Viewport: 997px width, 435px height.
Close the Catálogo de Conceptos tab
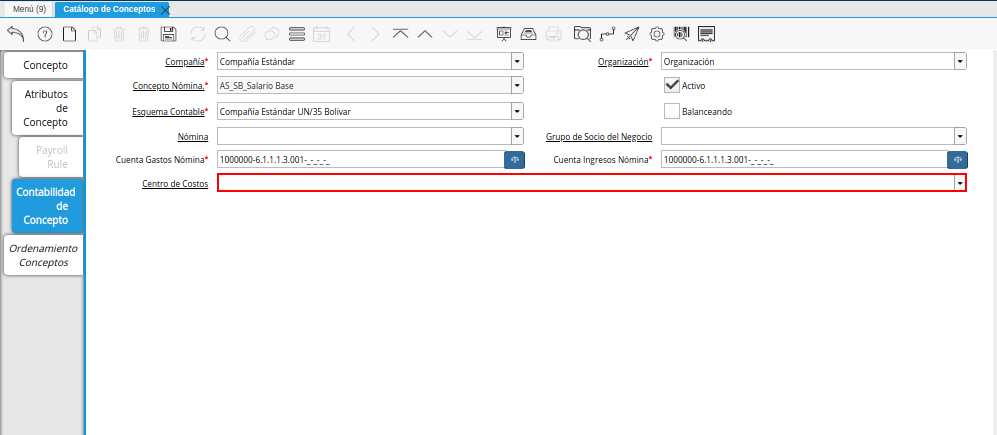165,10
